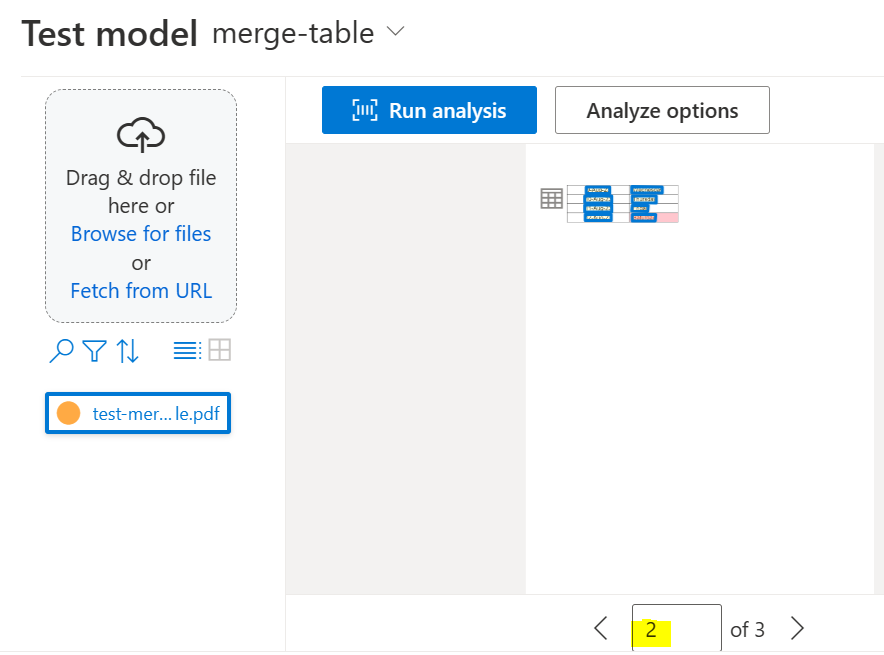884x655 pixels.
Task: Click the cloud upload icon
Action: tap(140, 132)
